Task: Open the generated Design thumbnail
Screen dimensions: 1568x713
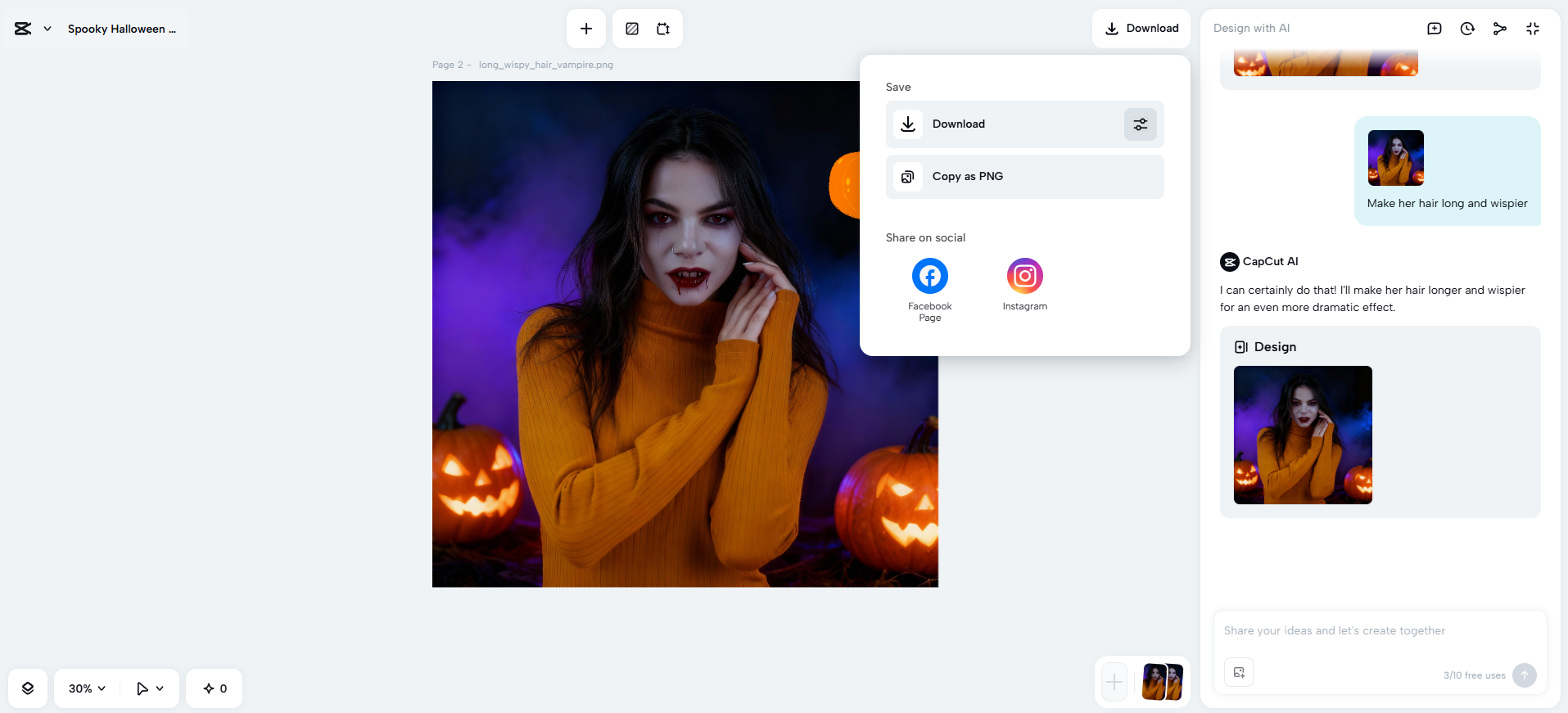Action: 1303,435
